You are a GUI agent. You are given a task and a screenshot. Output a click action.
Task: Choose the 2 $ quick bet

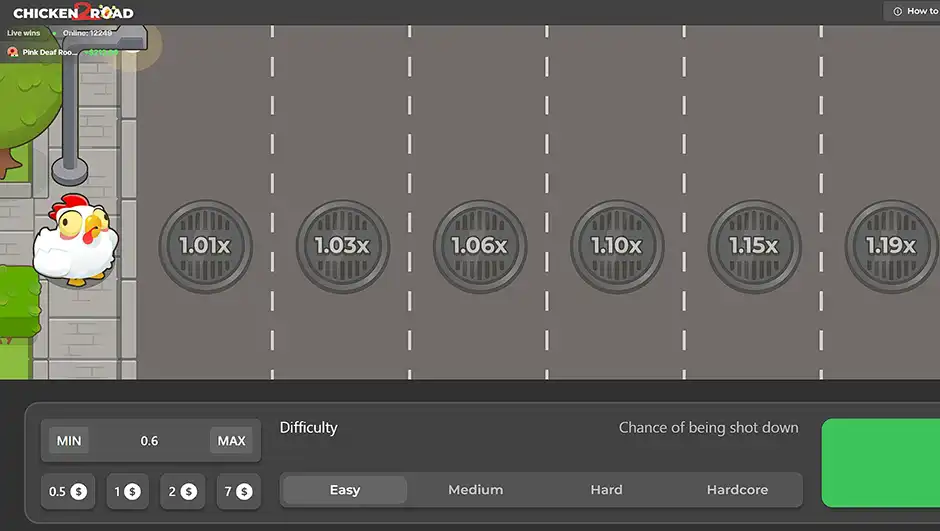(182, 491)
